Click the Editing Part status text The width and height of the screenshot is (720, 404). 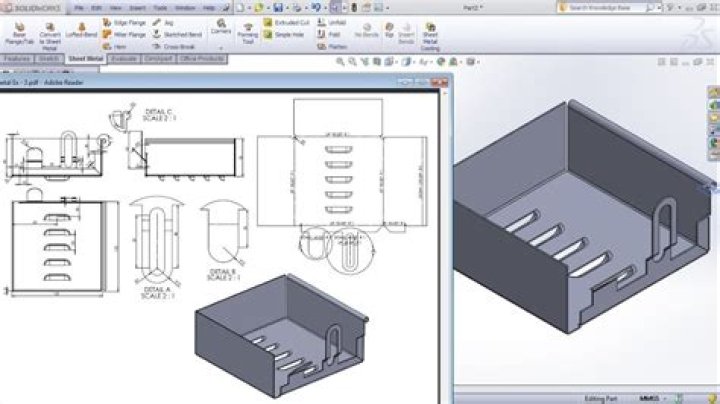point(600,399)
